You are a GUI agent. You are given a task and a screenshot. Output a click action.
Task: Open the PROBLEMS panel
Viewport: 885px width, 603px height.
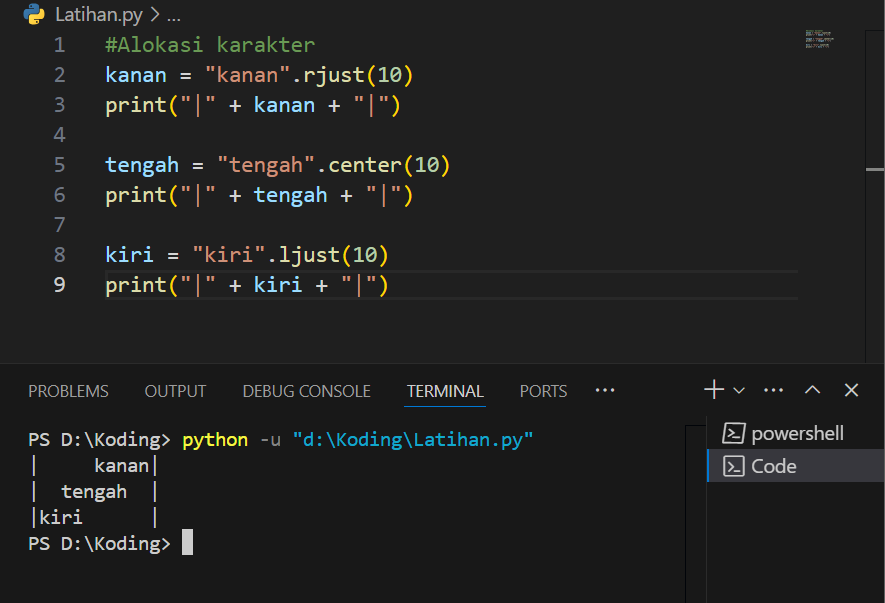[68, 391]
